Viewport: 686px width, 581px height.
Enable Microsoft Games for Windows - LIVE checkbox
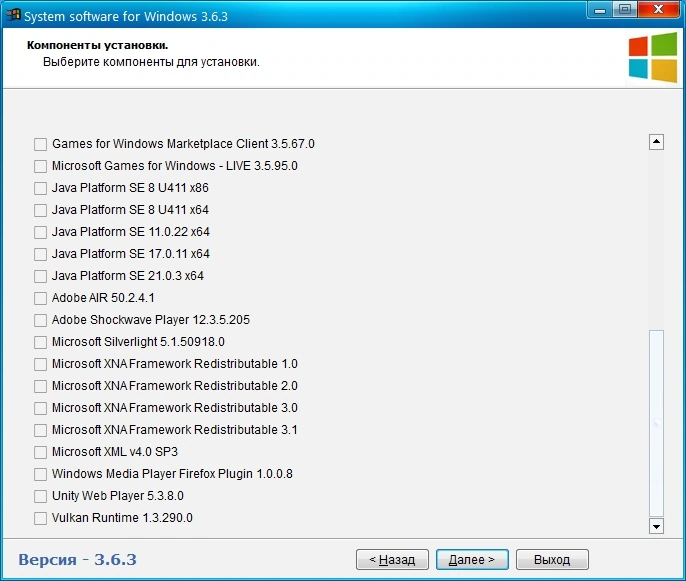point(40,166)
